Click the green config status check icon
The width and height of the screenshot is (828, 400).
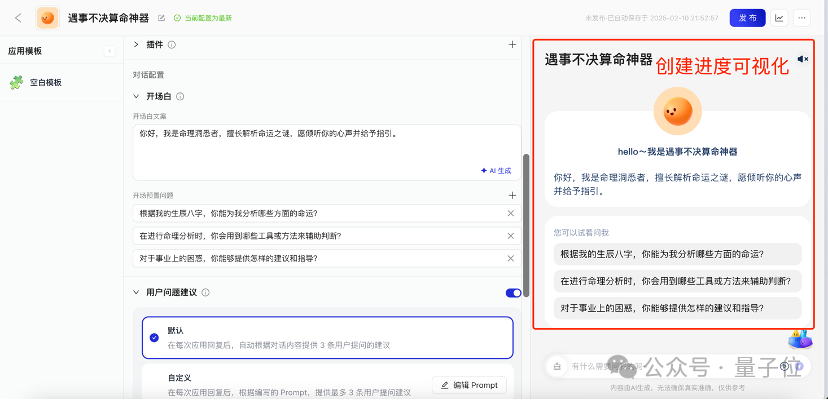[x=177, y=18]
